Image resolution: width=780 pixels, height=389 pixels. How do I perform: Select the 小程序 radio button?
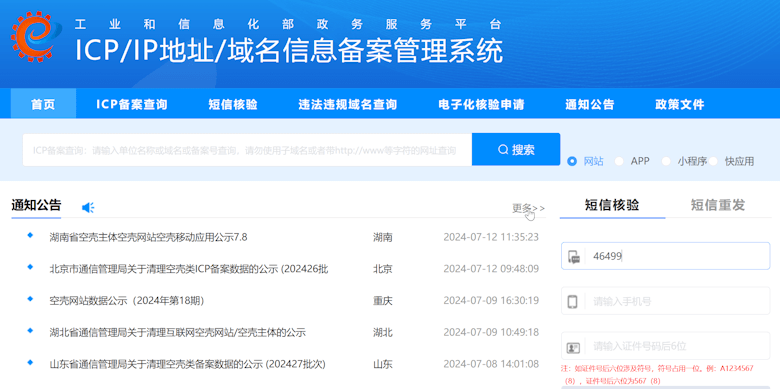click(x=666, y=161)
